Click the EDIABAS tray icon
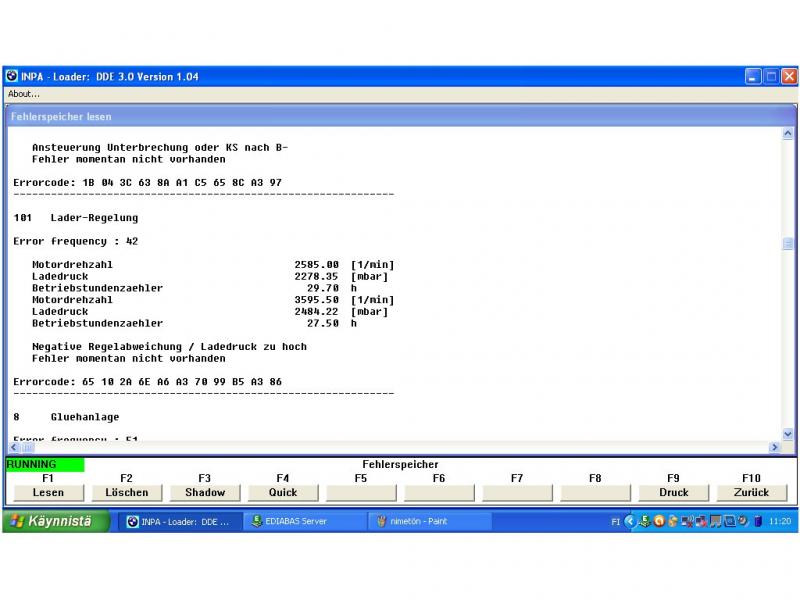 tap(645, 521)
